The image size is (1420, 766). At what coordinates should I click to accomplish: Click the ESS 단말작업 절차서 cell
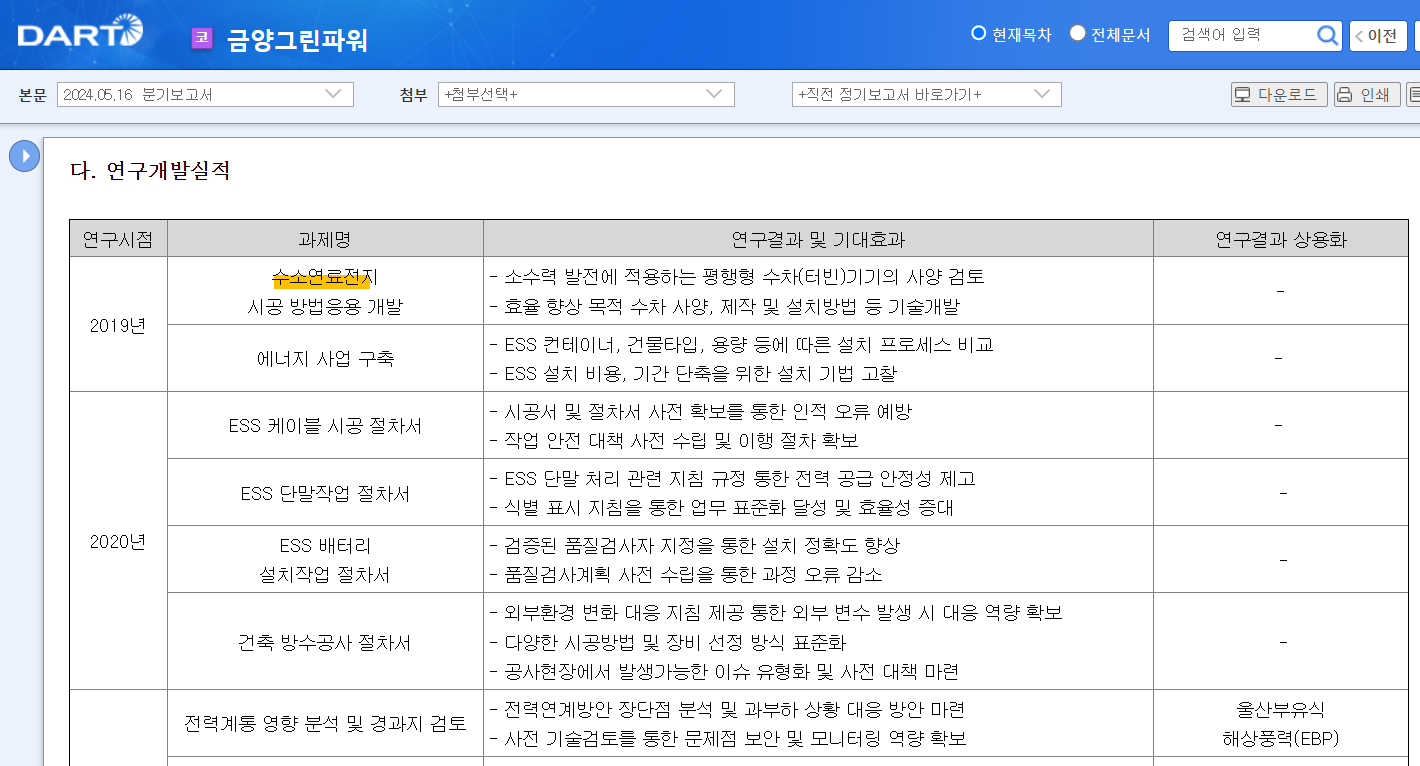pos(325,494)
